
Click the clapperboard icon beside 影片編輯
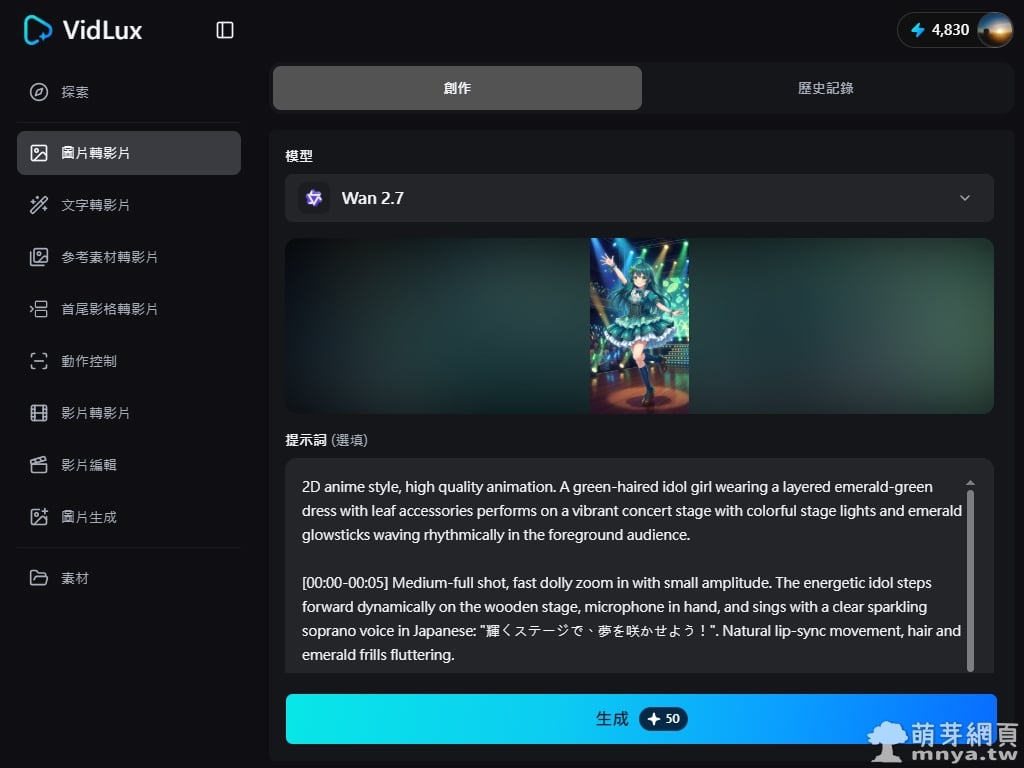click(x=39, y=465)
